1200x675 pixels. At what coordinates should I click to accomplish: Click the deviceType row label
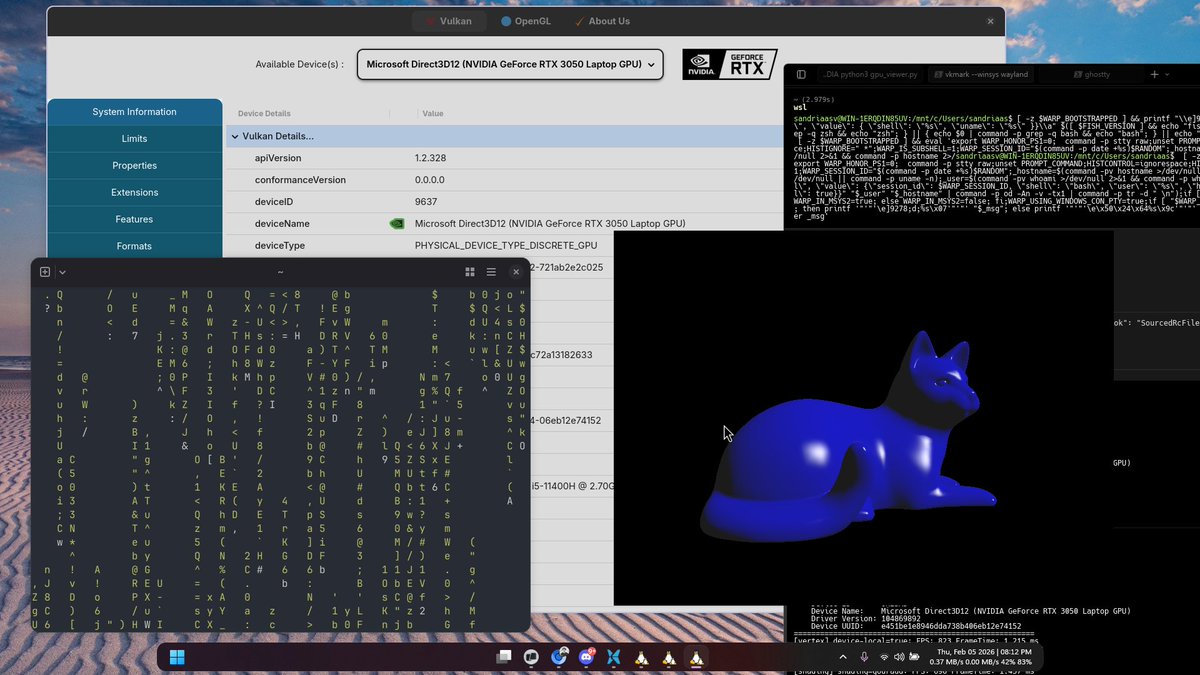(280, 245)
